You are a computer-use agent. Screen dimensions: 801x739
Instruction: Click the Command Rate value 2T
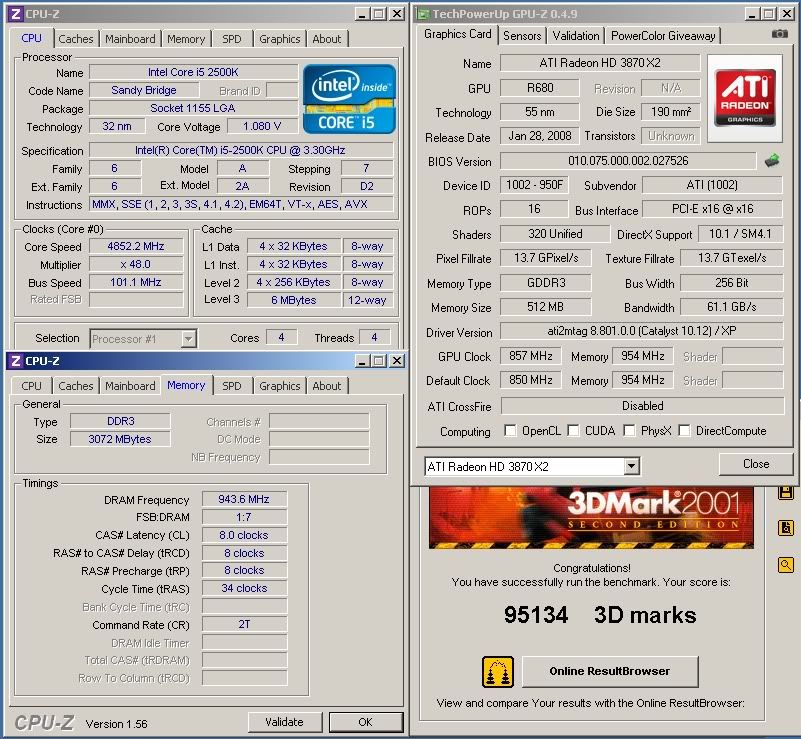244,624
